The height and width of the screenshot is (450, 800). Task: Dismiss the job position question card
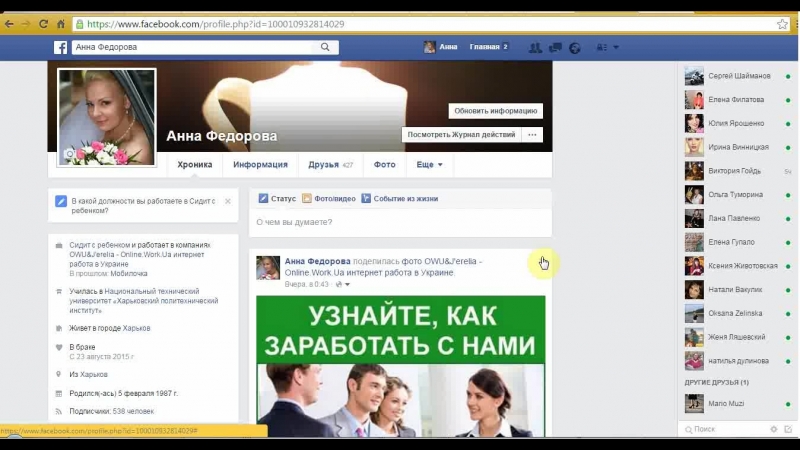[228, 201]
